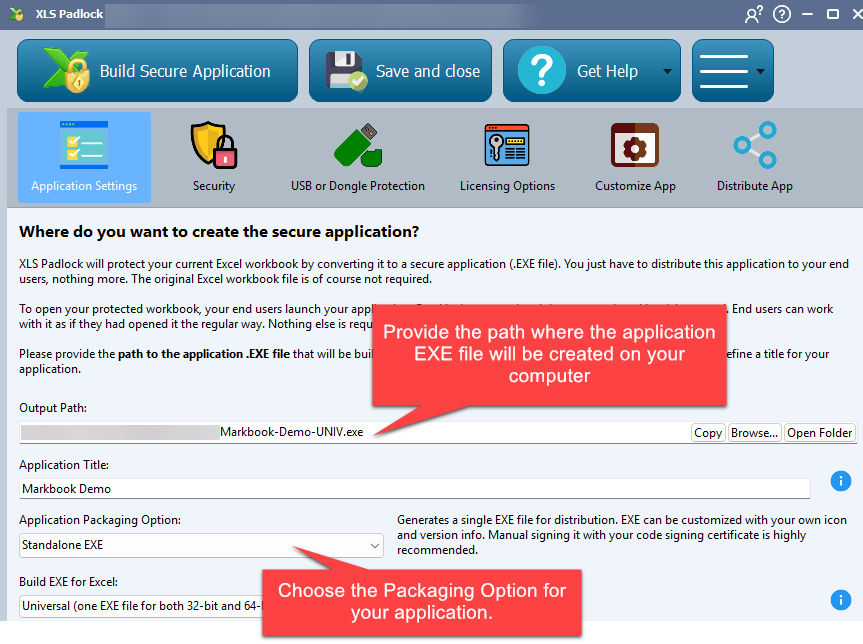The image size is (863, 644).
Task: Click info icon beside Build EXE option
Action: (841, 600)
